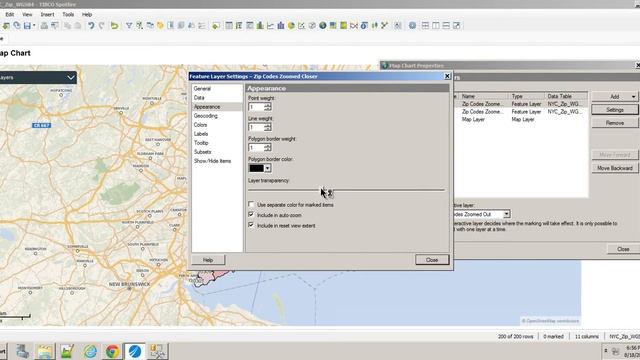Open the Help menu in menu bar
Image resolution: width=640 pixels, height=360 pixels.
(x=87, y=14)
